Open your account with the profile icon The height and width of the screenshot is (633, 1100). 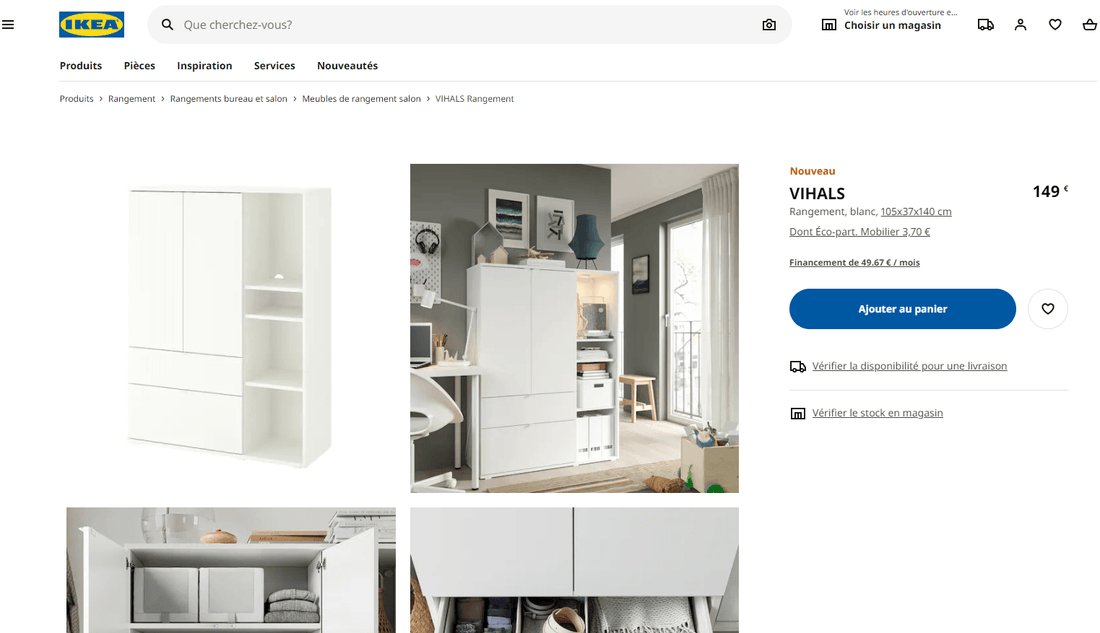pos(1020,24)
